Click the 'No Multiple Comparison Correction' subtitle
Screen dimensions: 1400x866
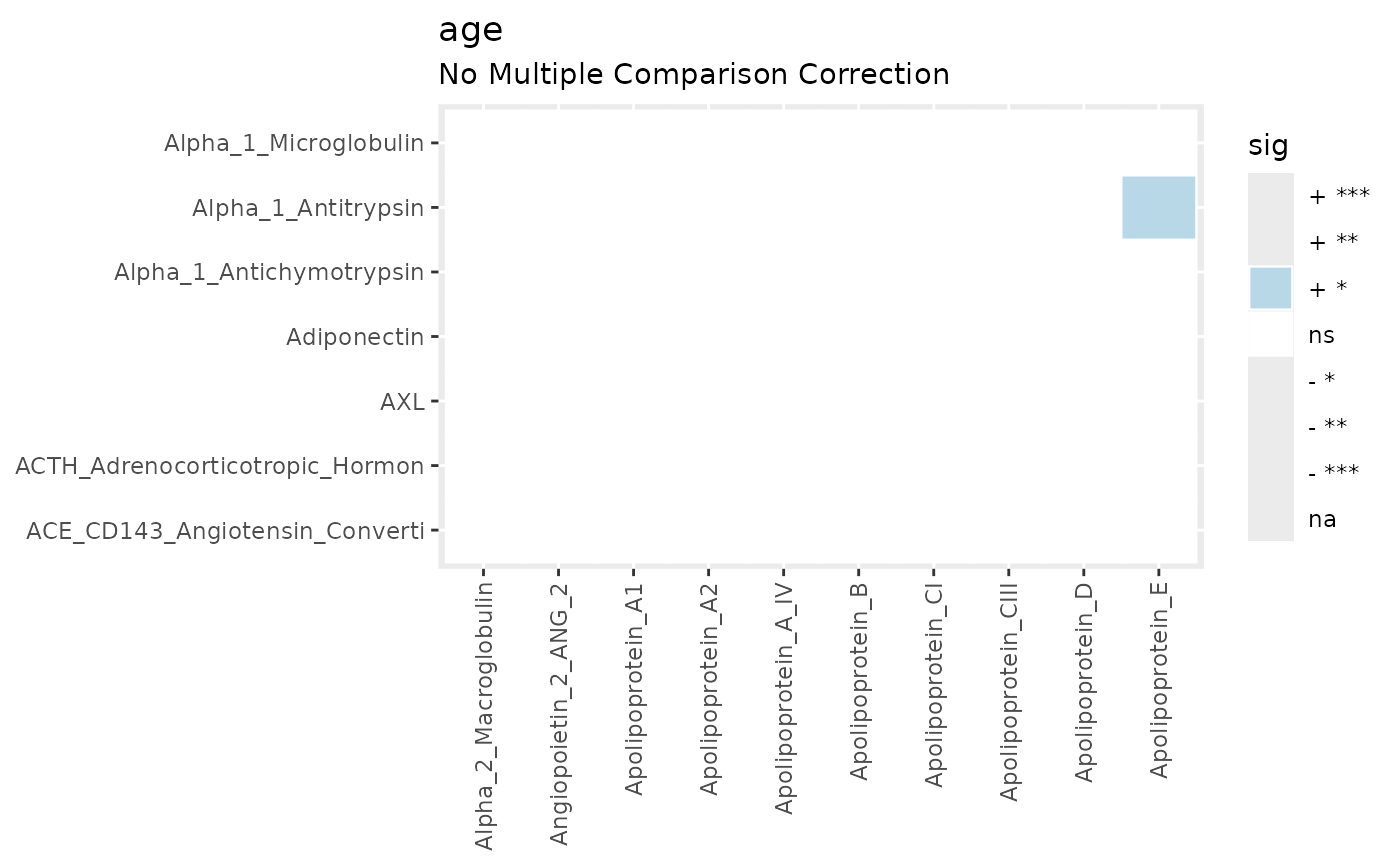[693, 74]
